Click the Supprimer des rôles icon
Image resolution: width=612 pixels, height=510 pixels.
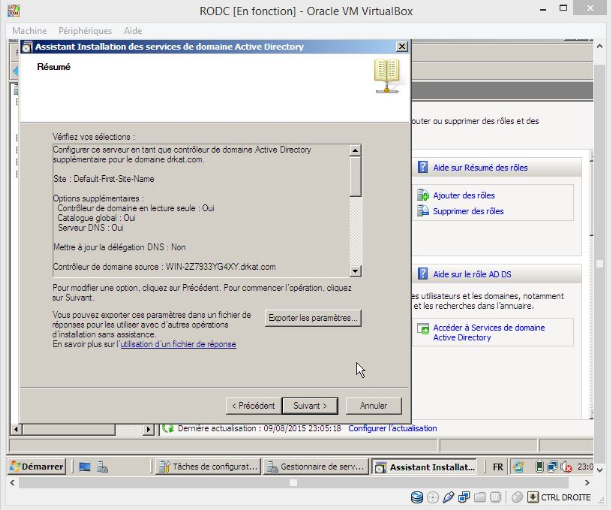point(423,210)
